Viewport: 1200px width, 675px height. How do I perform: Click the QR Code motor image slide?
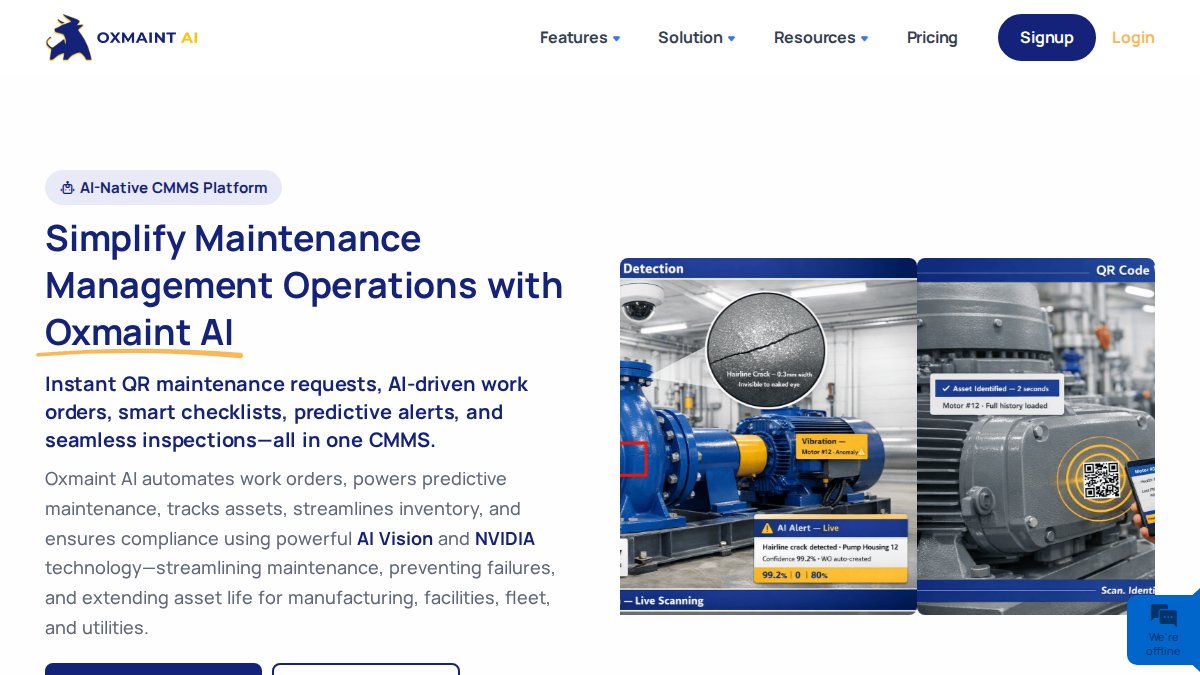1036,436
